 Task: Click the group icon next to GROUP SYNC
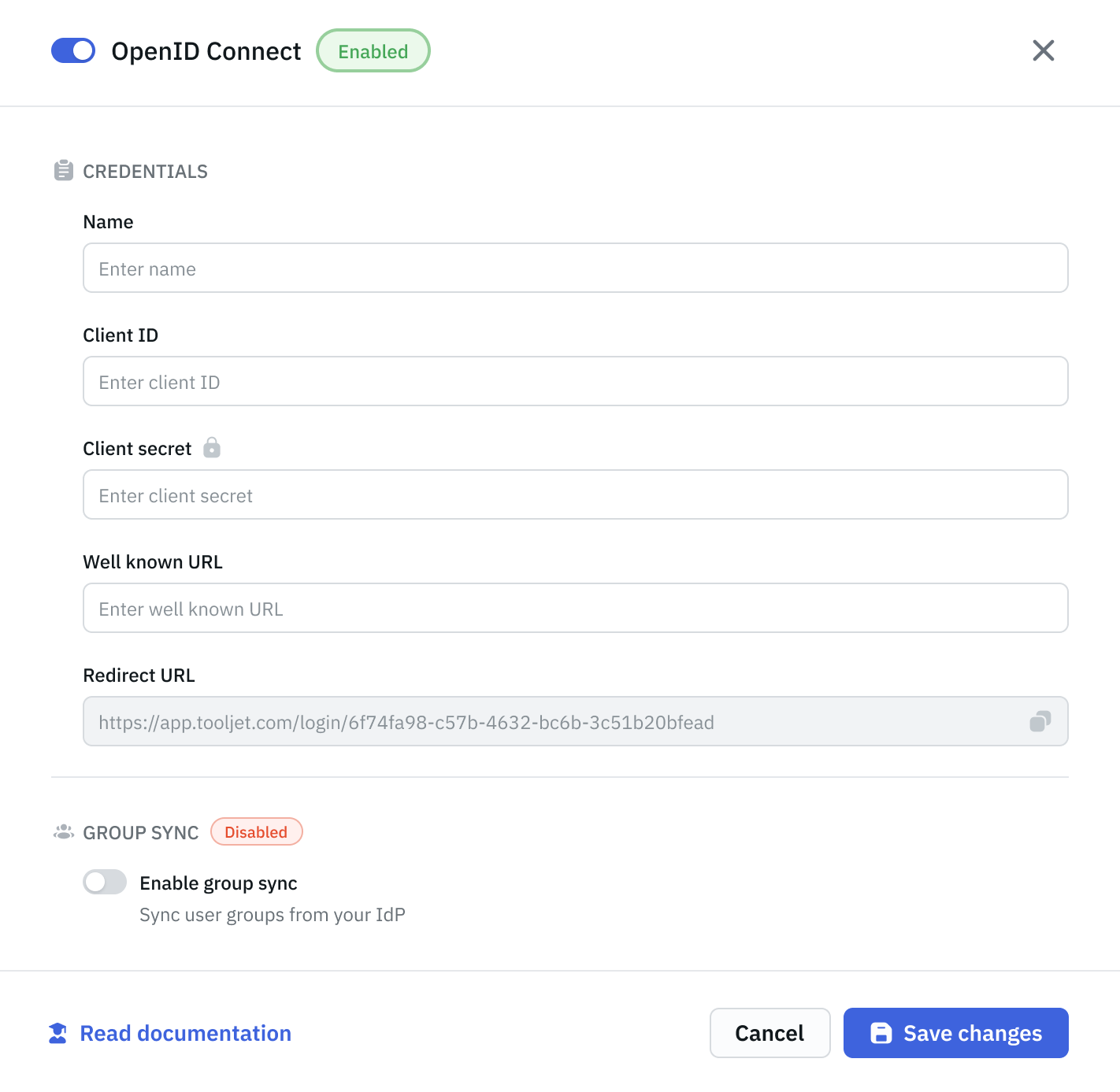[x=61, y=831]
